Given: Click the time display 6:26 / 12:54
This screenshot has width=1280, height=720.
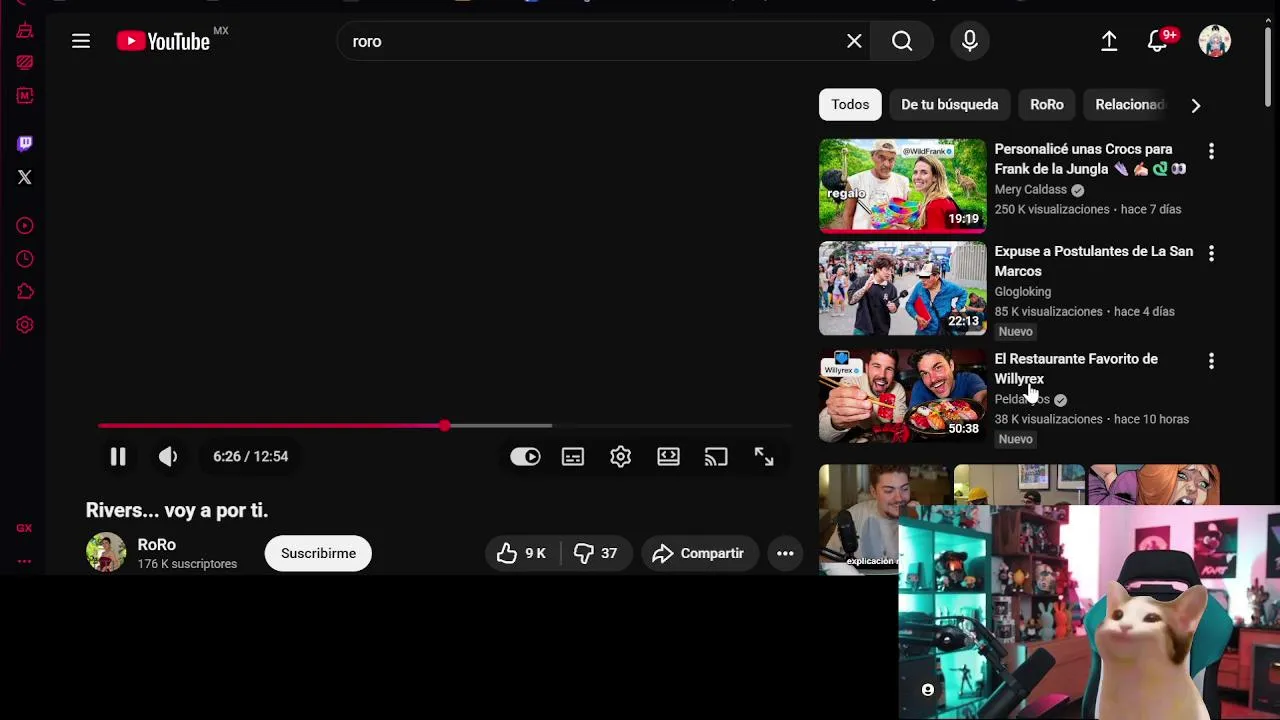Looking at the screenshot, I should (x=250, y=456).
